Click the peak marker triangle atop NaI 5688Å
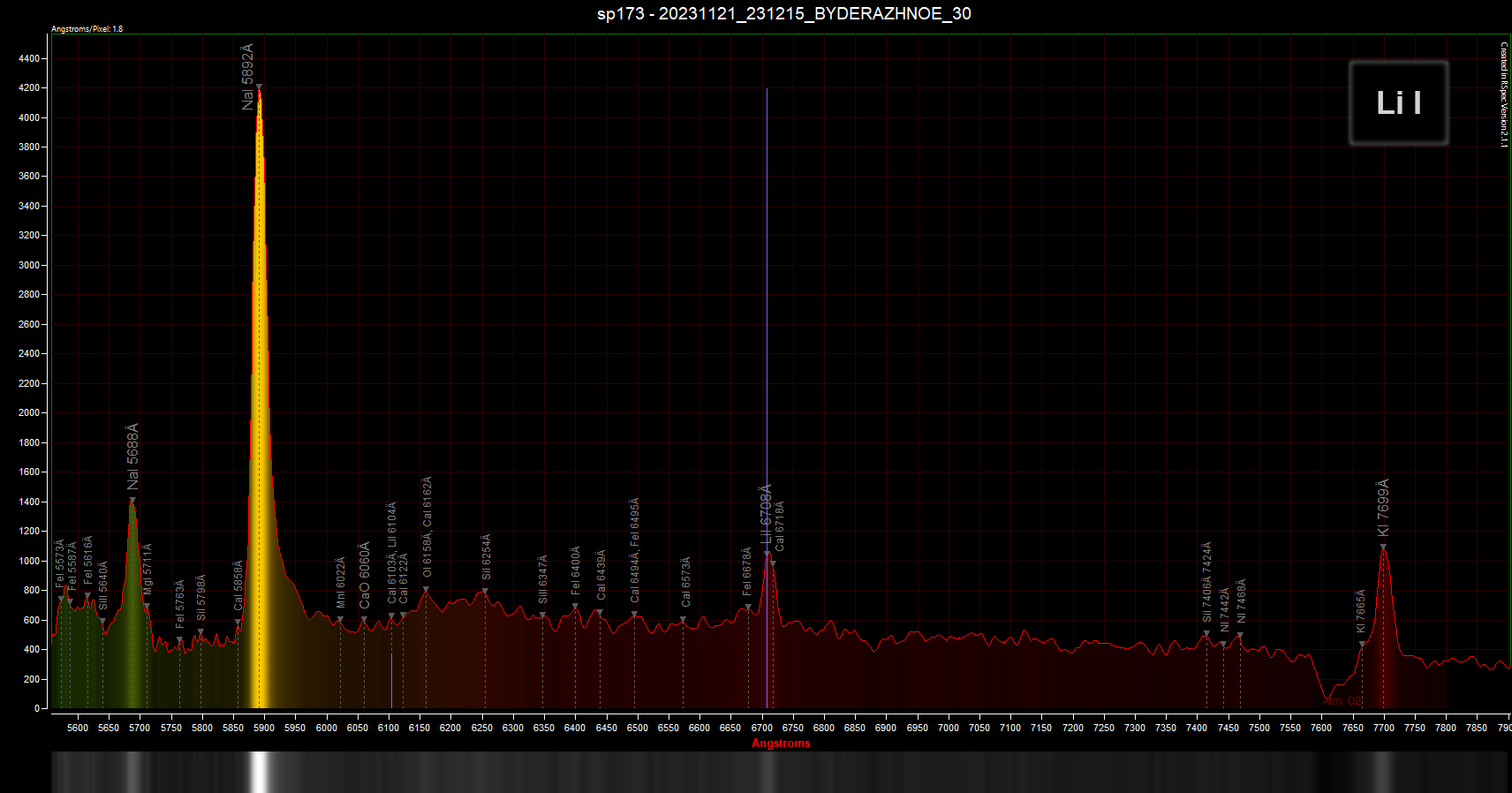Viewport: 1512px width, 793px height. coord(132,500)
